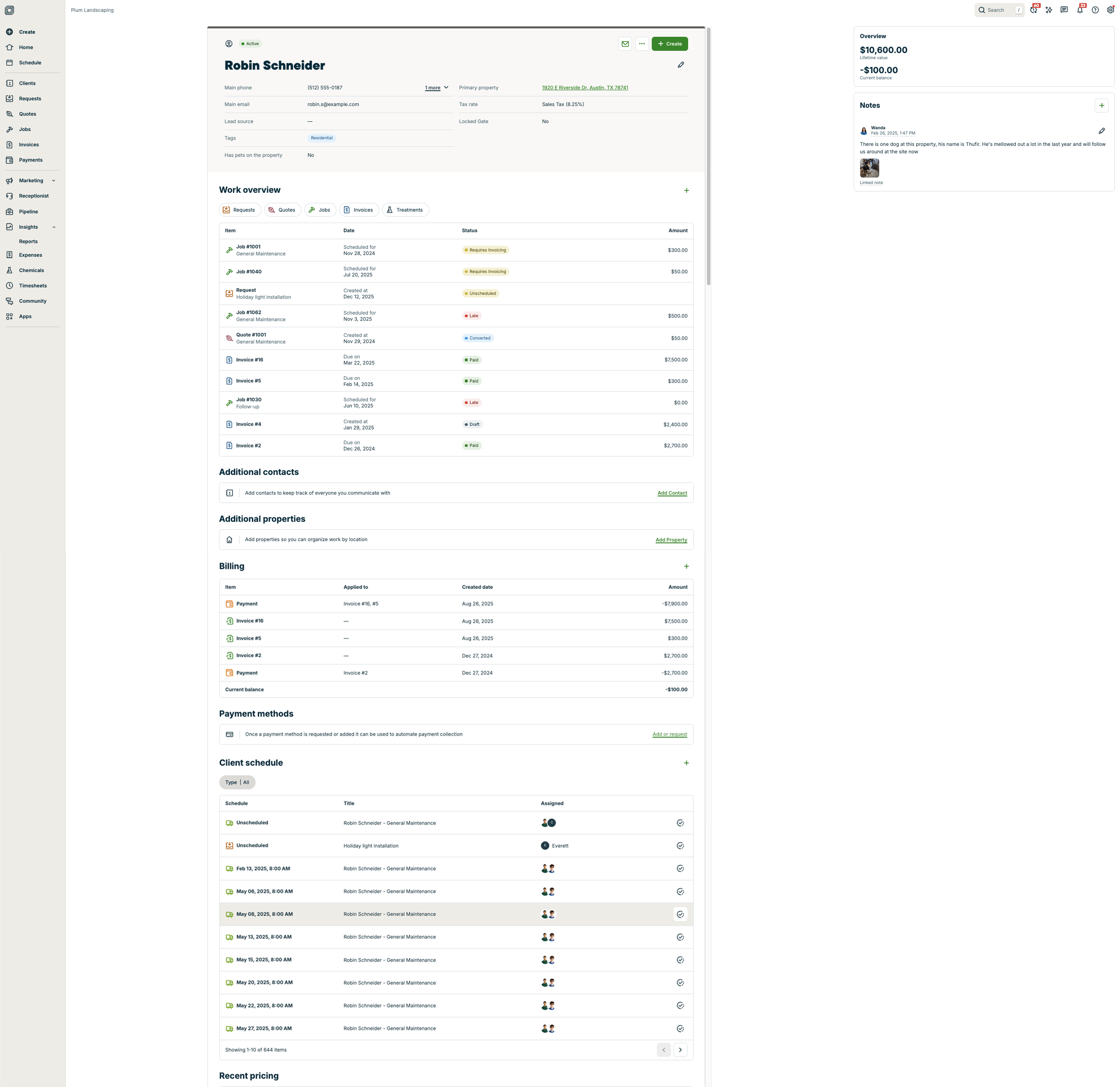Click the pencil edit icon beside Robin Schneider

pyautogui.click(x=681, y=65)
